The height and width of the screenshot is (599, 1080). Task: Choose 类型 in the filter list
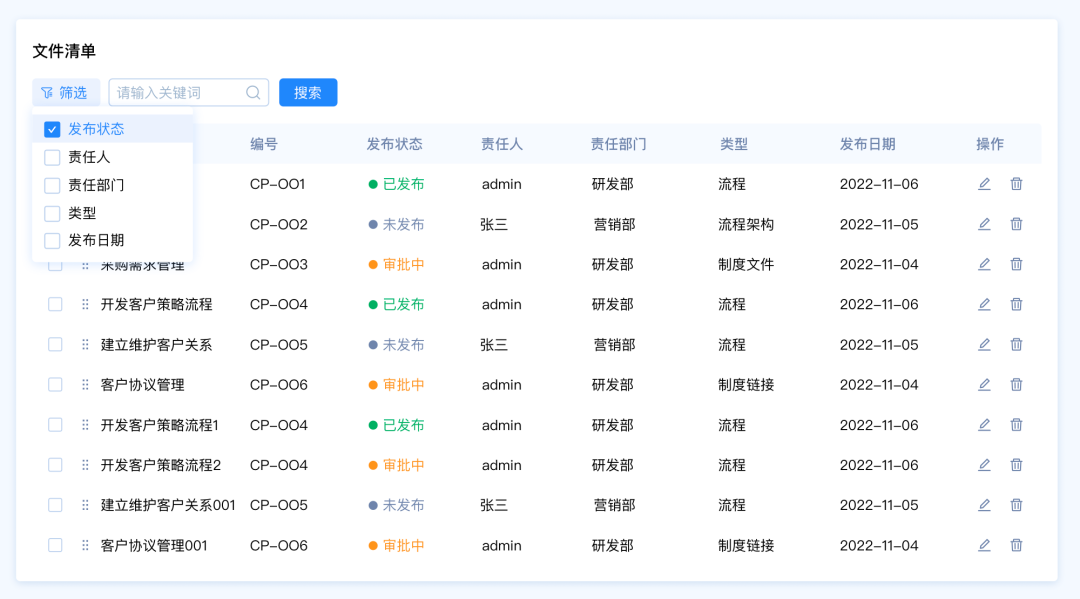click(x=53, y=213)
